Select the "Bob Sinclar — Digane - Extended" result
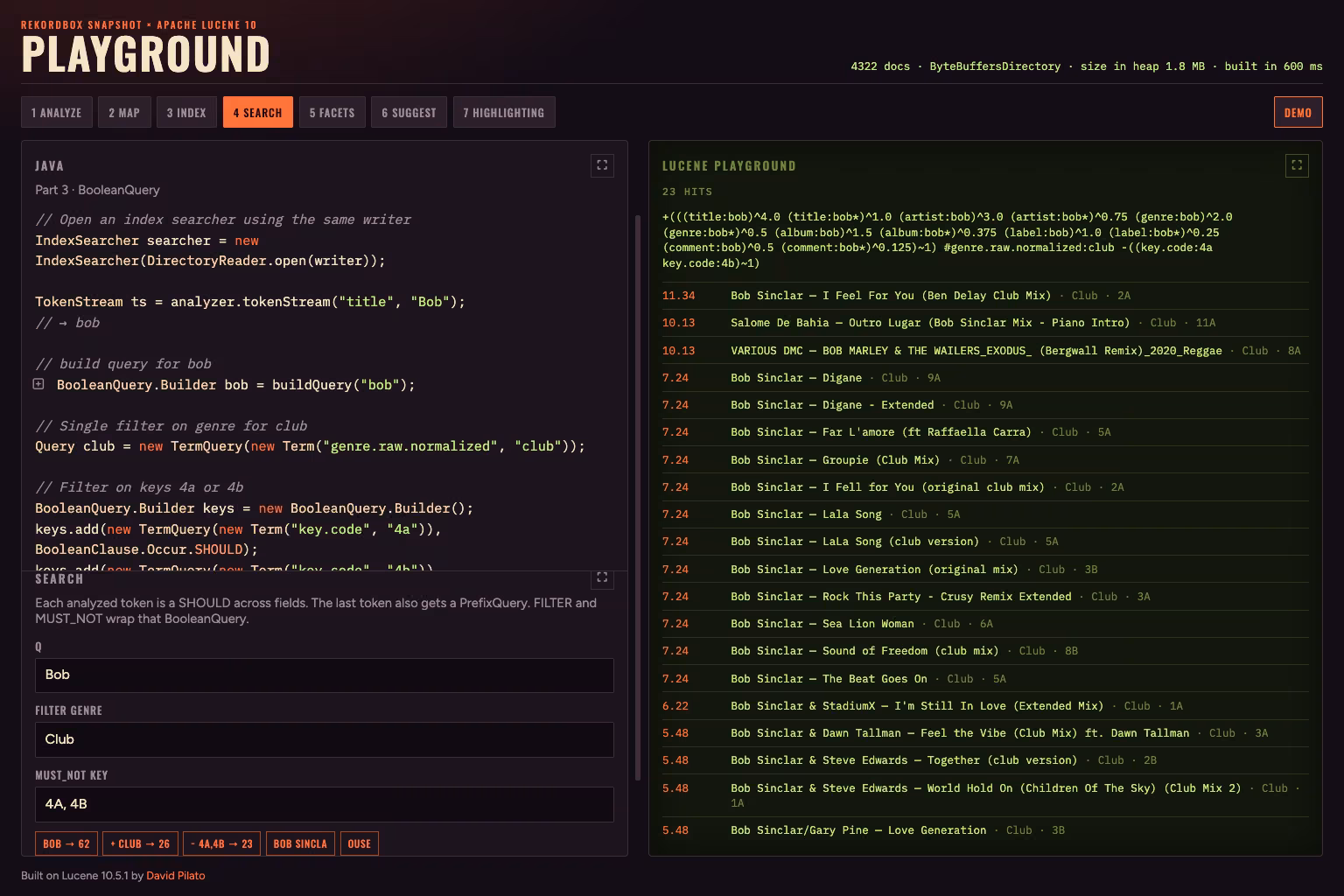 [985, 405]
